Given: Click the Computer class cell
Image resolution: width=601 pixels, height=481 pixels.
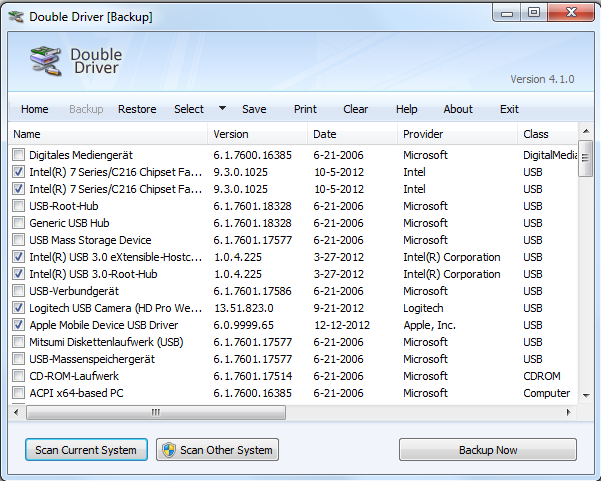Looking at the screenshot, I should [547, 393].
